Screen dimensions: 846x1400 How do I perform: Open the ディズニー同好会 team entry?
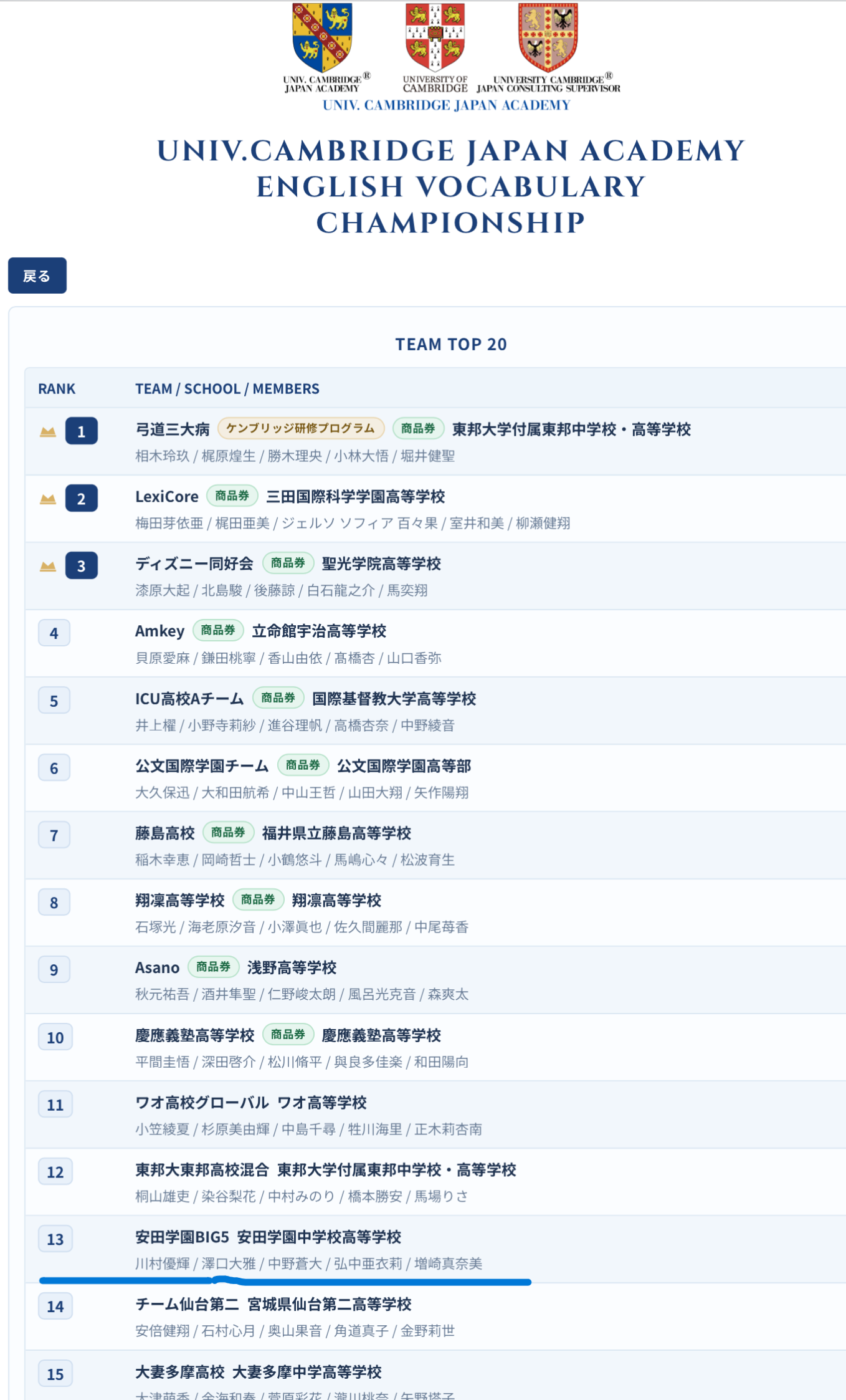pyautogui.click(x=194, y=564)
